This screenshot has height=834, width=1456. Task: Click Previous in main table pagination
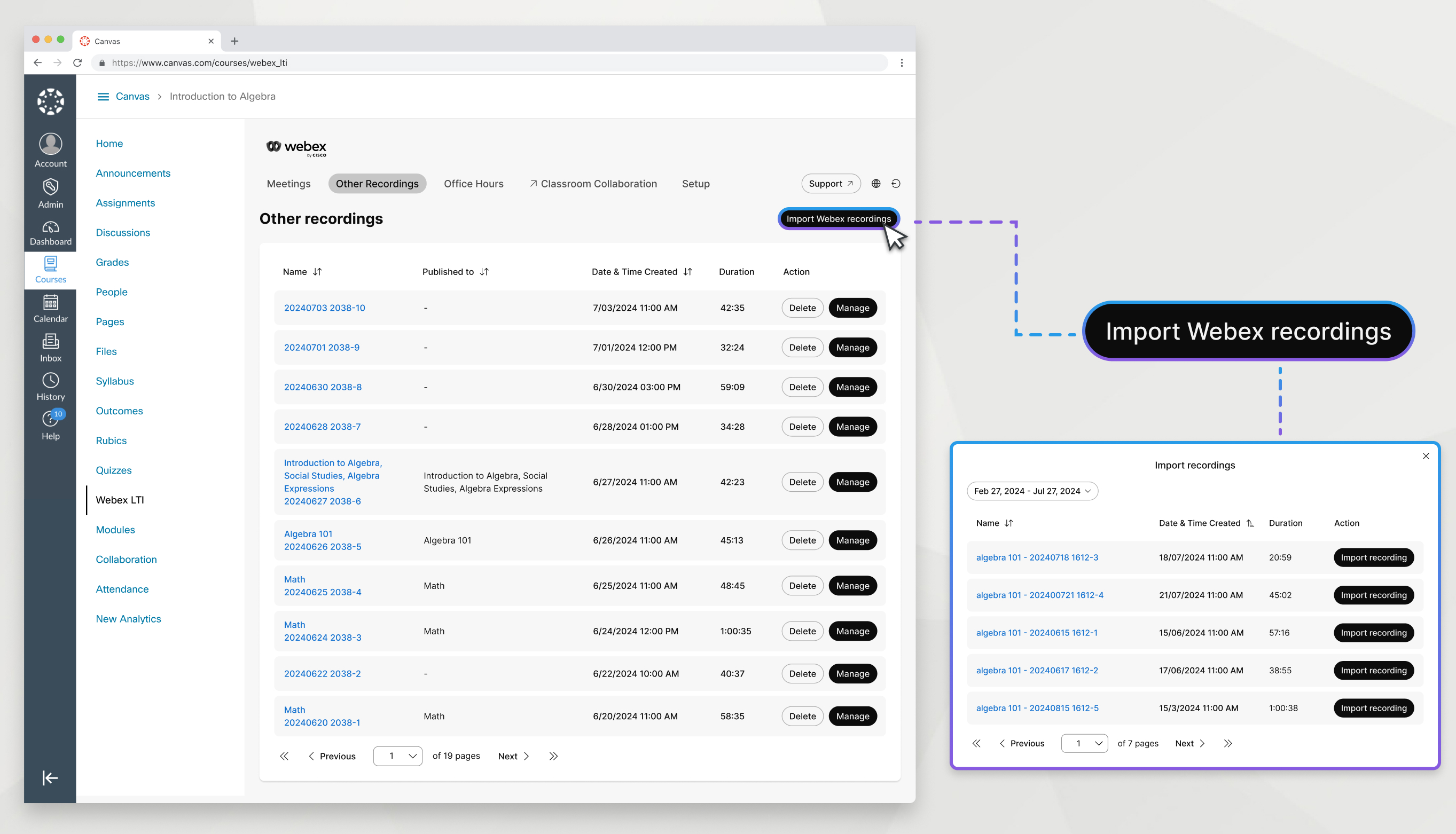coord(332,756)
